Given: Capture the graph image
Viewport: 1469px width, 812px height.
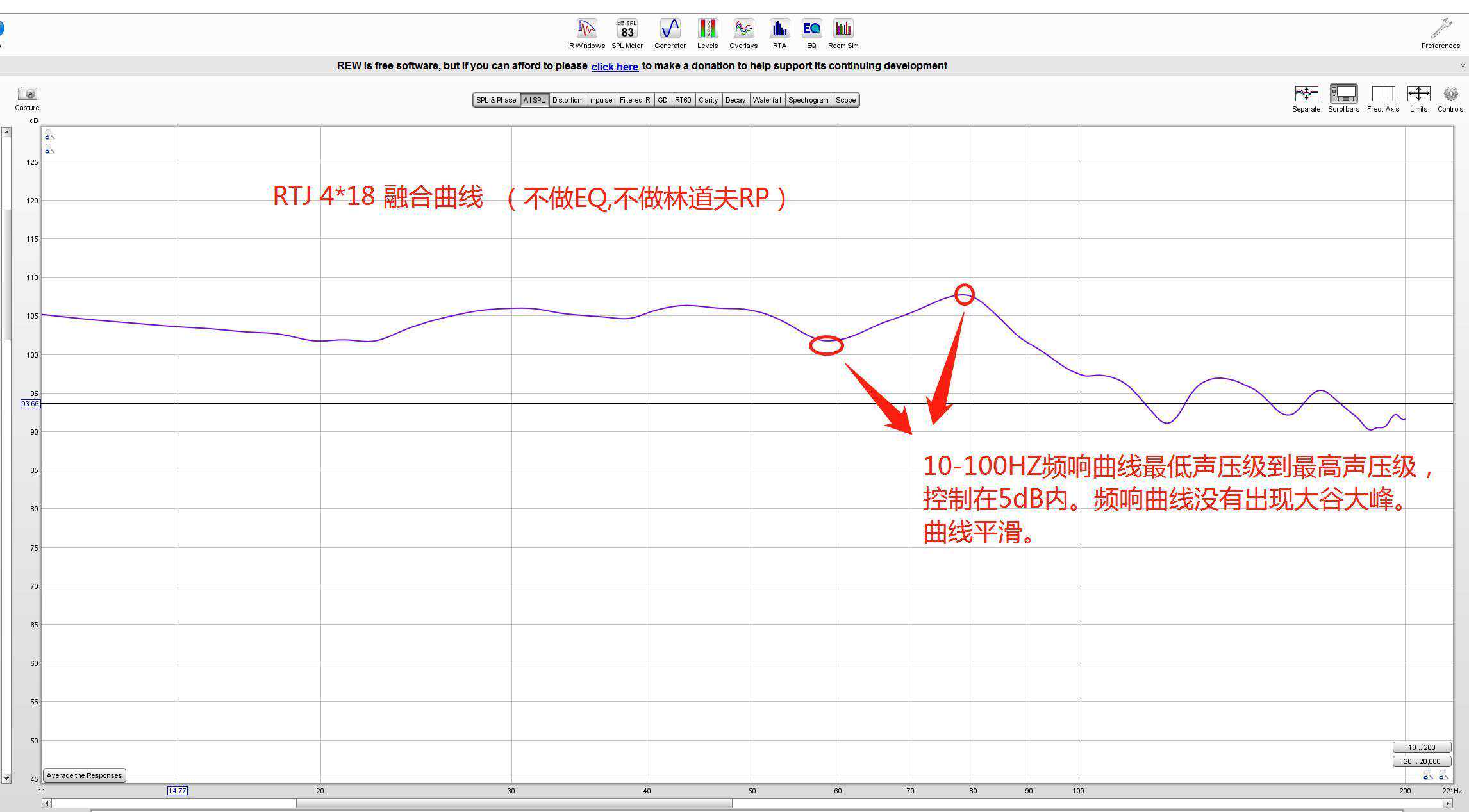Looking at the screenshot, I should click(x=27, y=94).
